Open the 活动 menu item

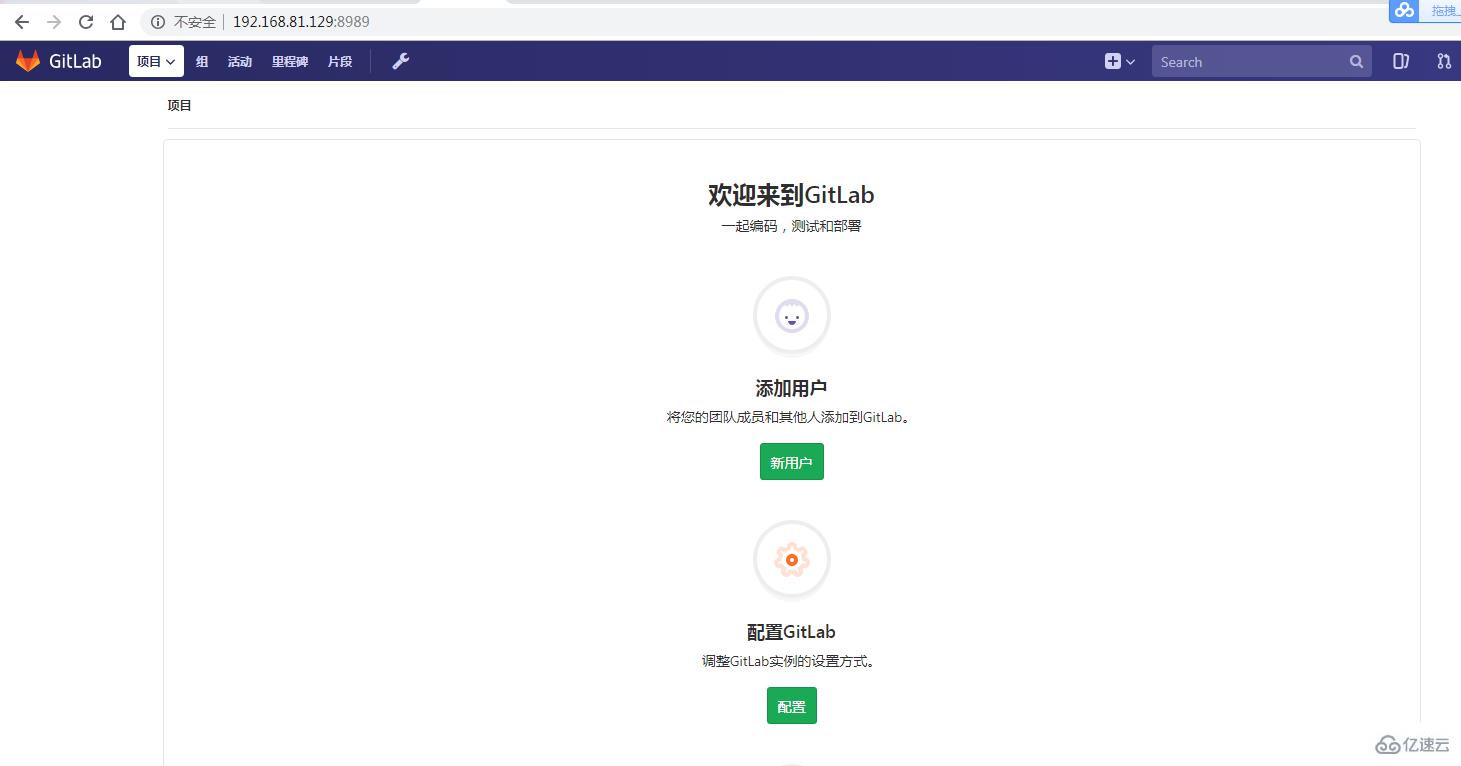tap(240, 61)
